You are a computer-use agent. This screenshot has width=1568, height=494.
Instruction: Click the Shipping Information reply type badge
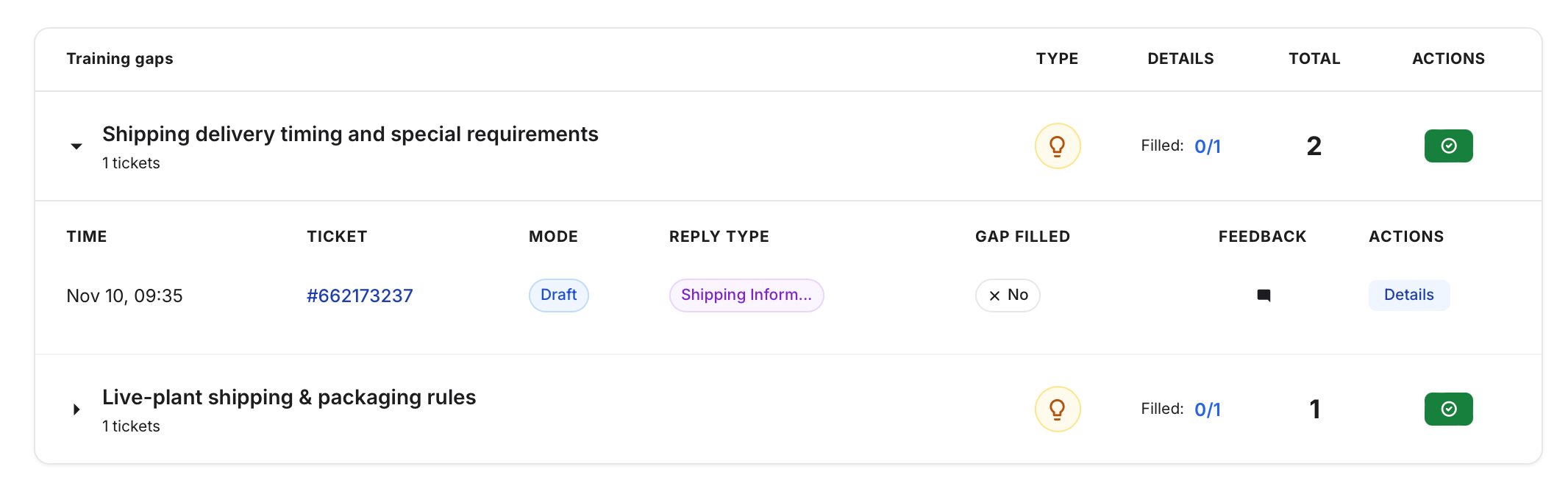[746, 295]
